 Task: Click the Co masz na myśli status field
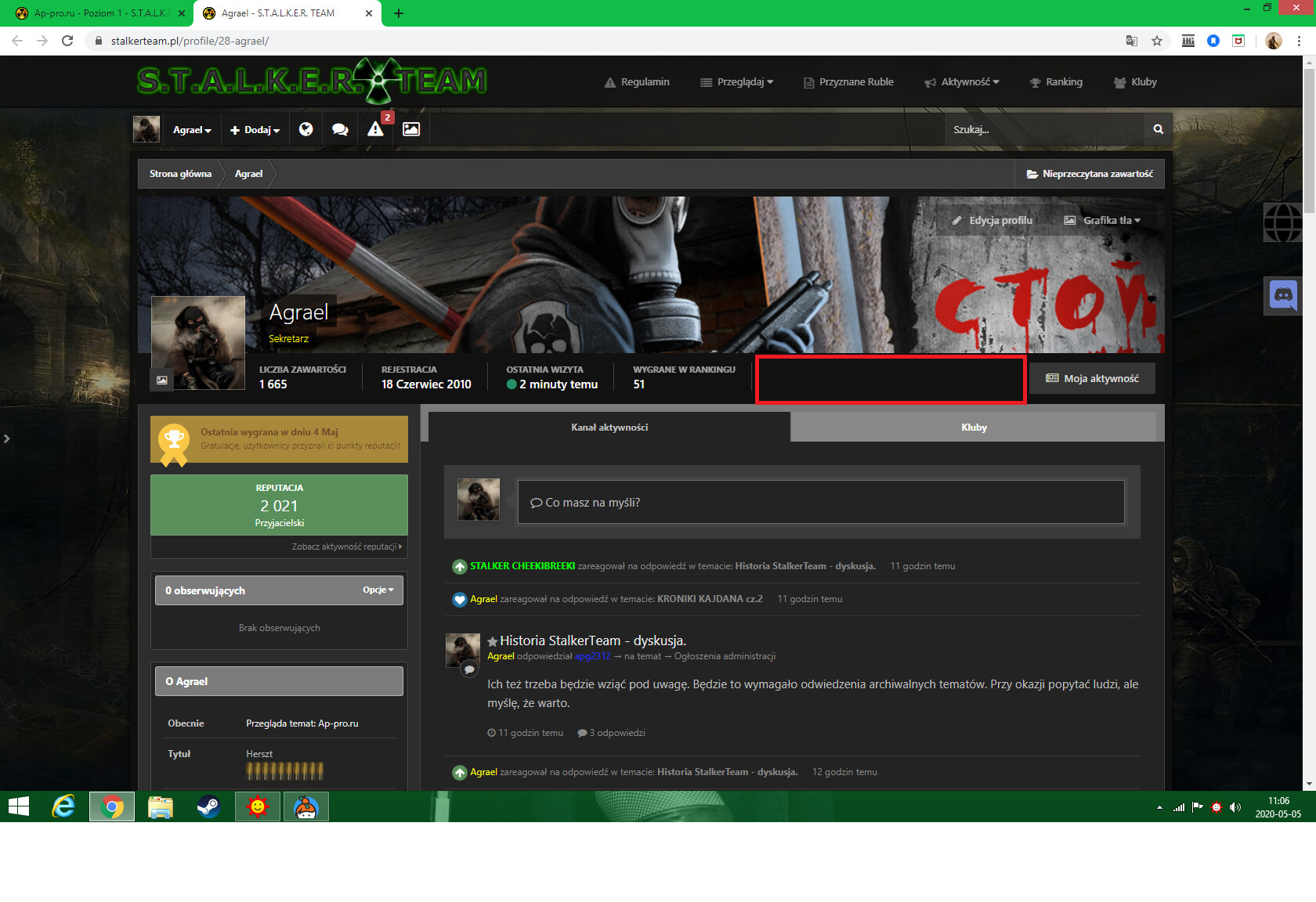tap(821, 502)
